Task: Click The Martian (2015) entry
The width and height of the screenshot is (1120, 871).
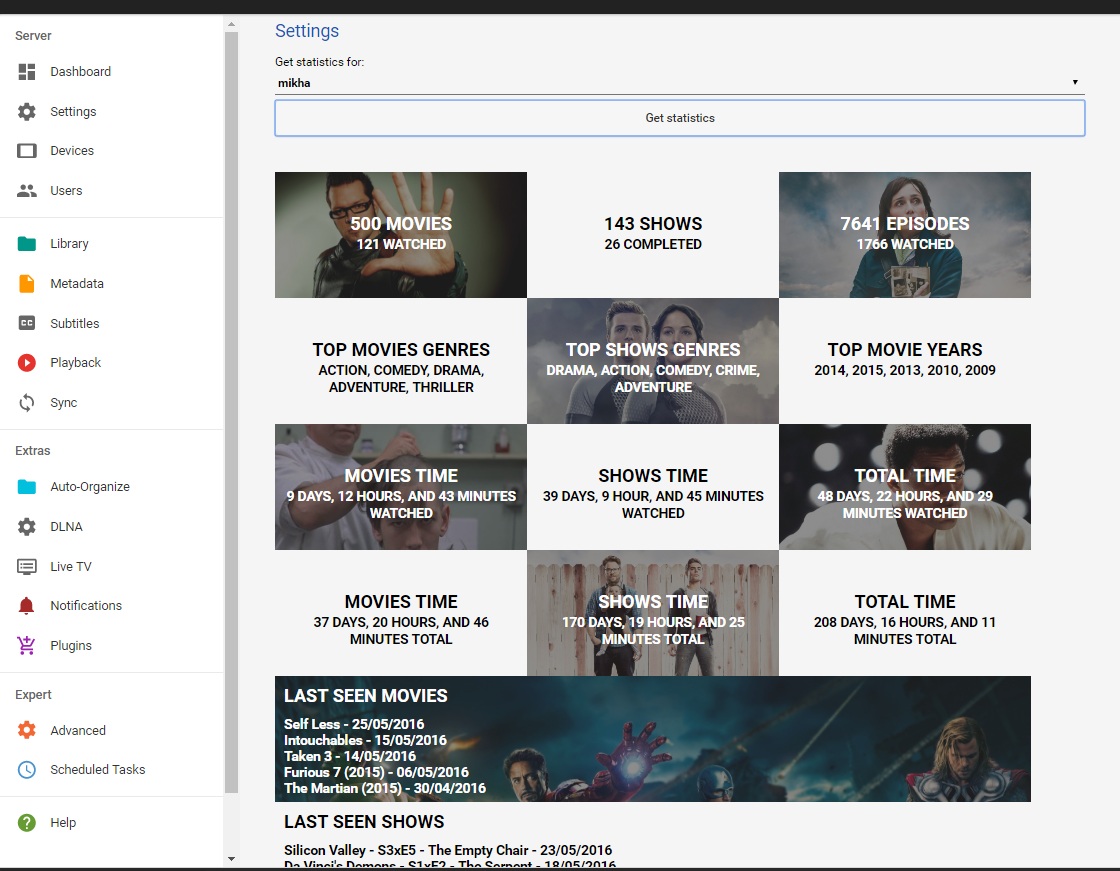Action: (x=385, y=788)
